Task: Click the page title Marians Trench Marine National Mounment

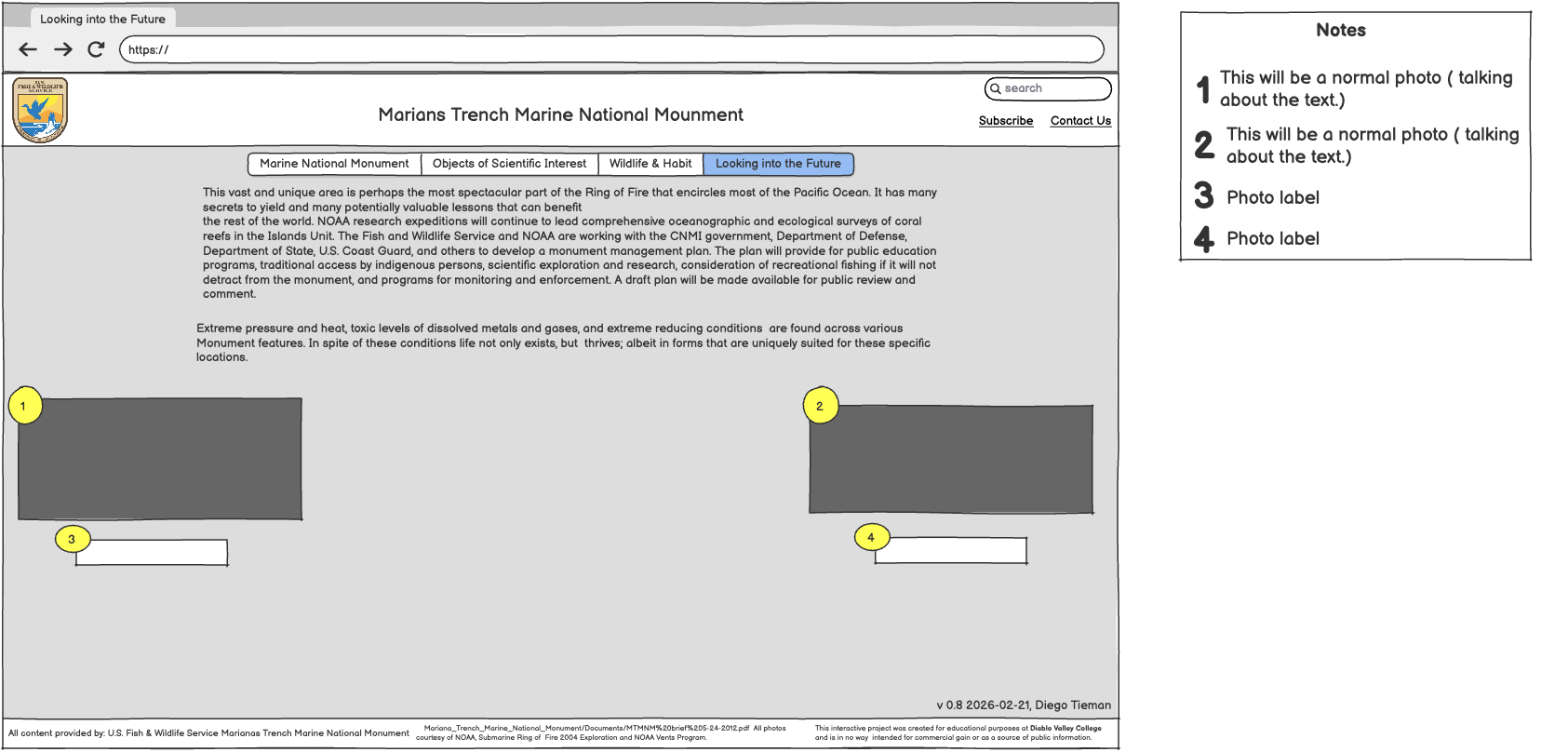Action: click(560, 114)
